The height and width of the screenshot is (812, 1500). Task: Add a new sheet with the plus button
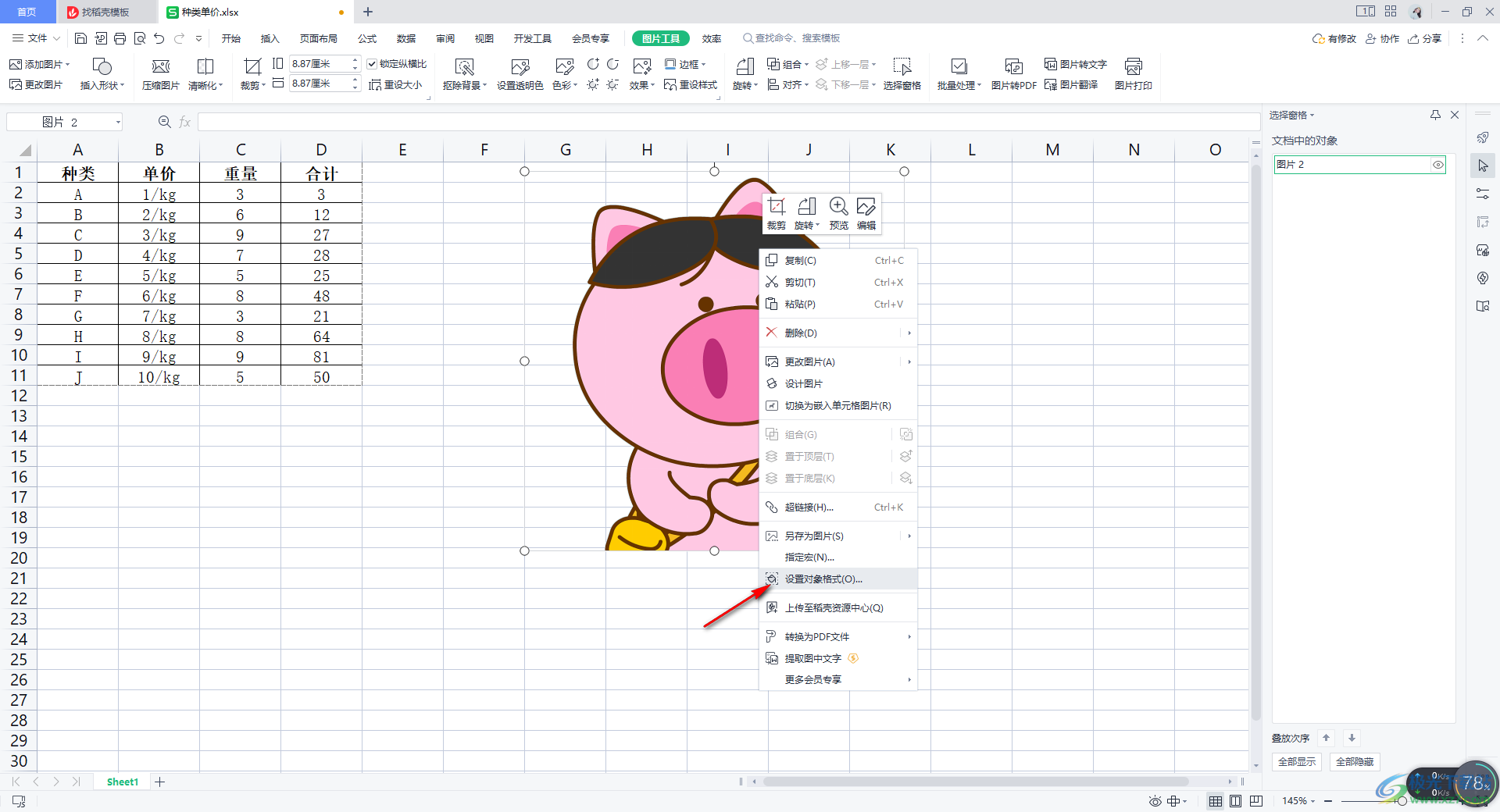pyautogui.click(x=160, y=782)
